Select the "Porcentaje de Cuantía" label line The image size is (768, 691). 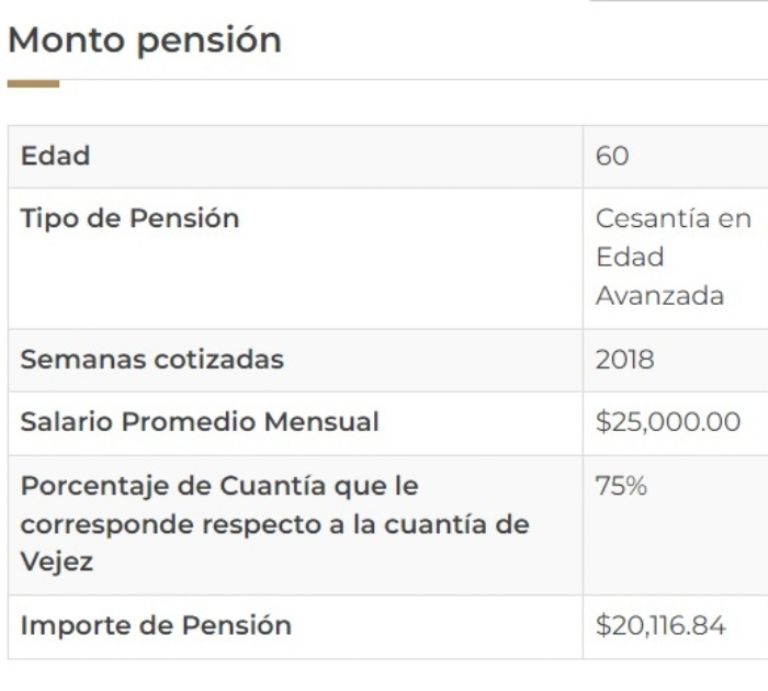220,486
